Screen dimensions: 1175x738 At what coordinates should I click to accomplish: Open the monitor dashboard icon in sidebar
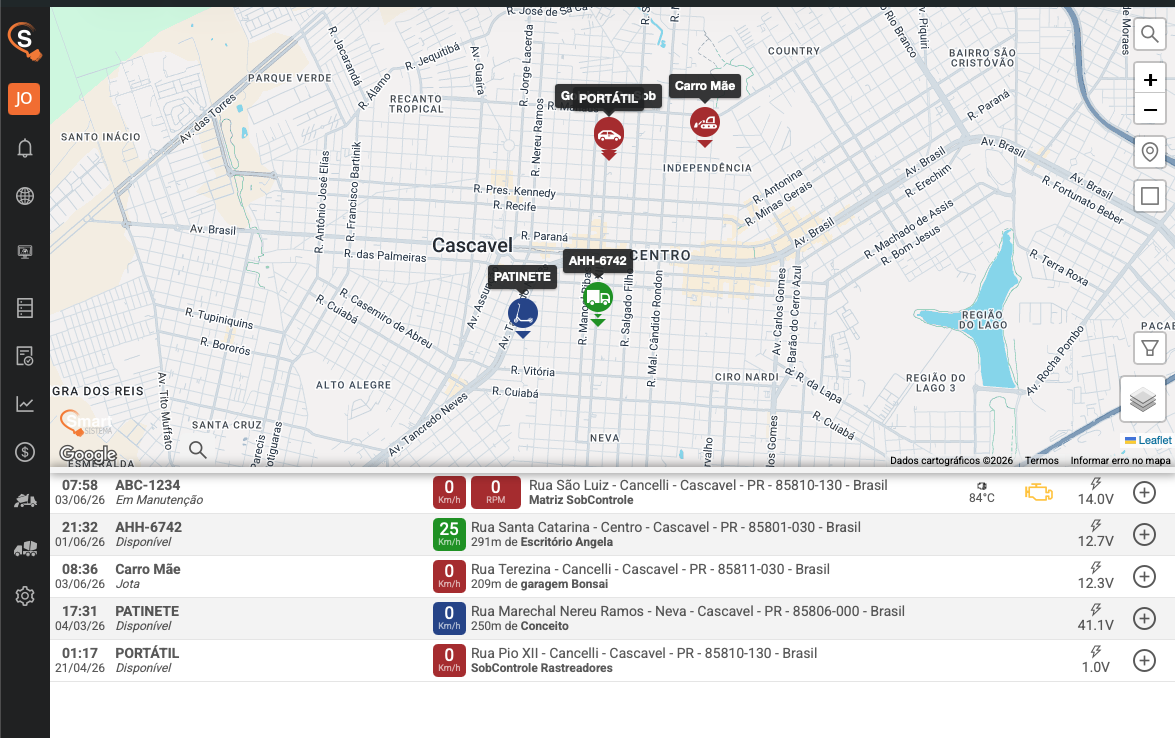click(x=25, y=252)
